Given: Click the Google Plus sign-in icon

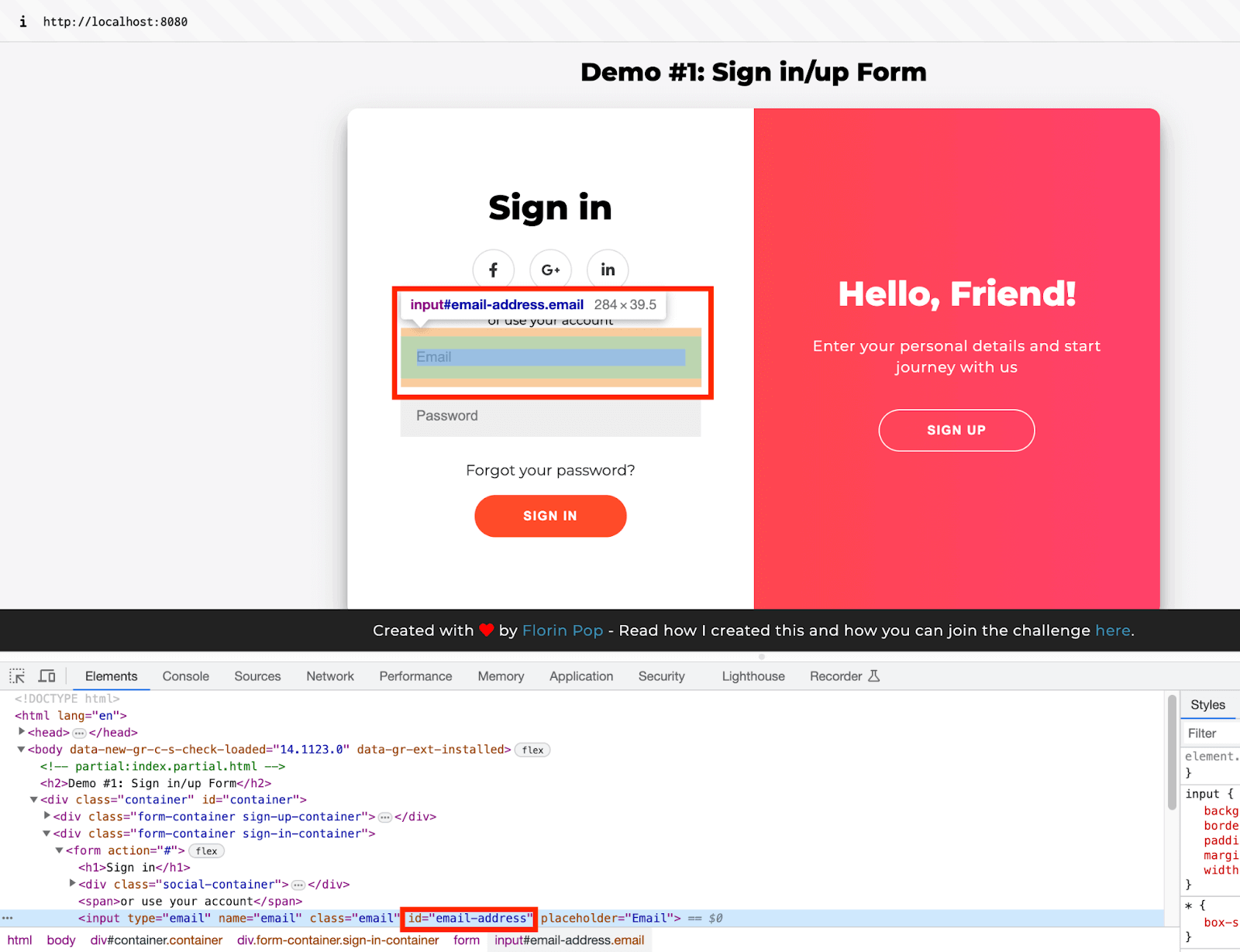Looking at the screenshot, I should [551, 270].
